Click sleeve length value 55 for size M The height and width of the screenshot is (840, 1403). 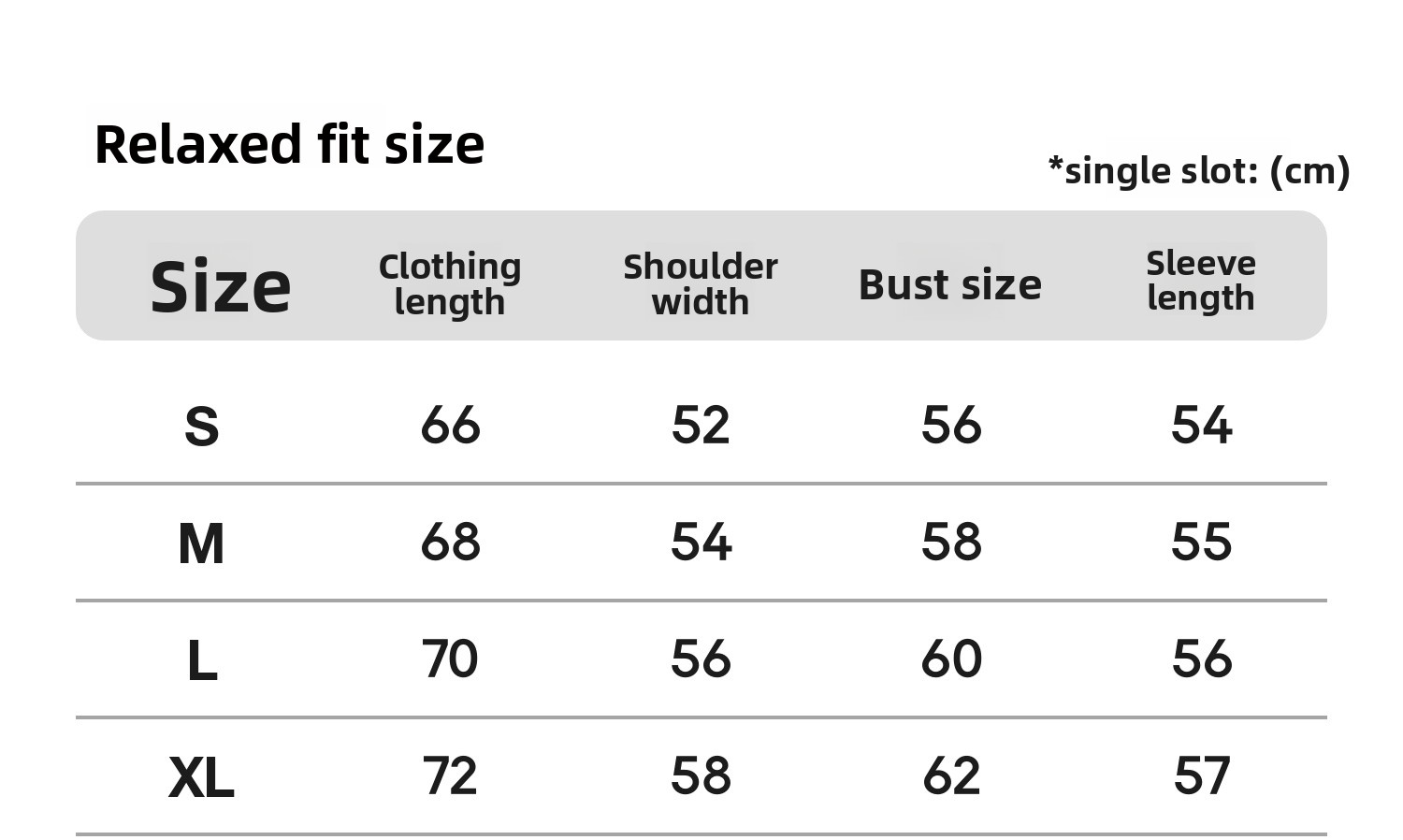pos(1202,543)
